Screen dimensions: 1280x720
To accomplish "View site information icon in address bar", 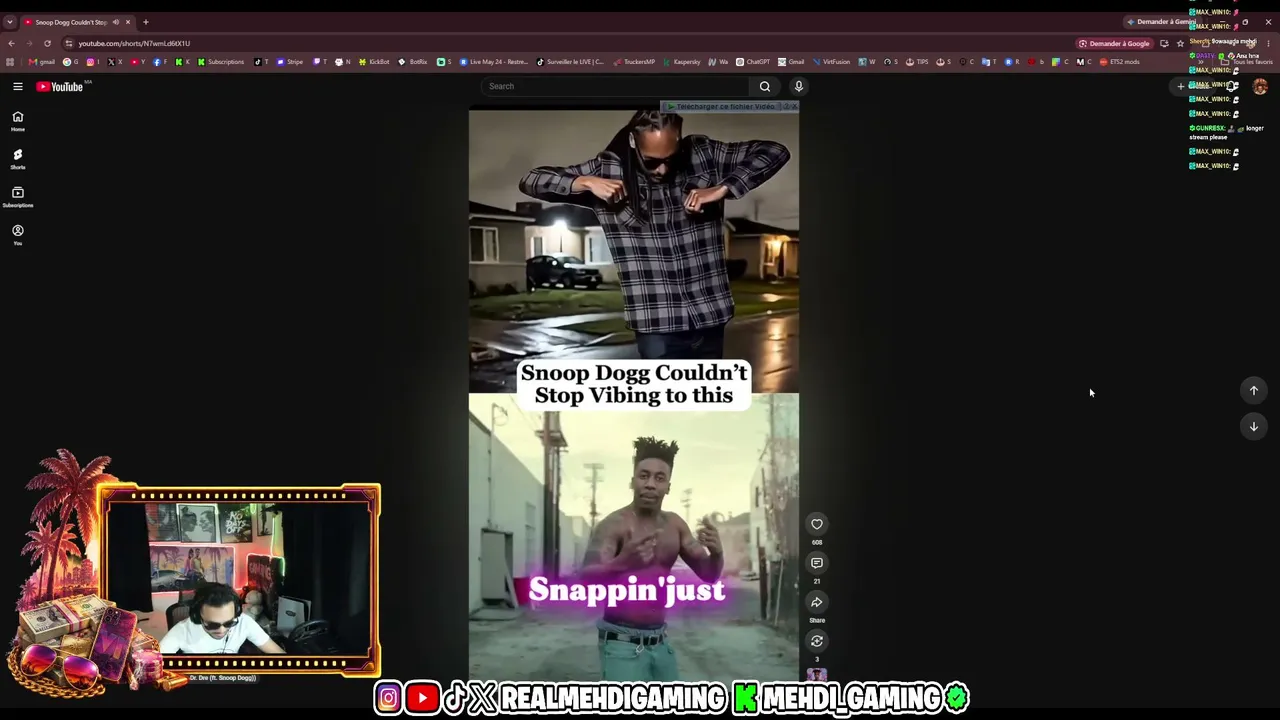I will pyautogui.click(x=69, y=44).
